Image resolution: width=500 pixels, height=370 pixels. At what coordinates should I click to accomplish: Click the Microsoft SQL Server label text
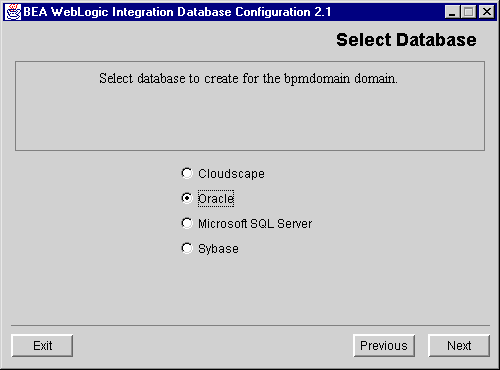[255, 224]
